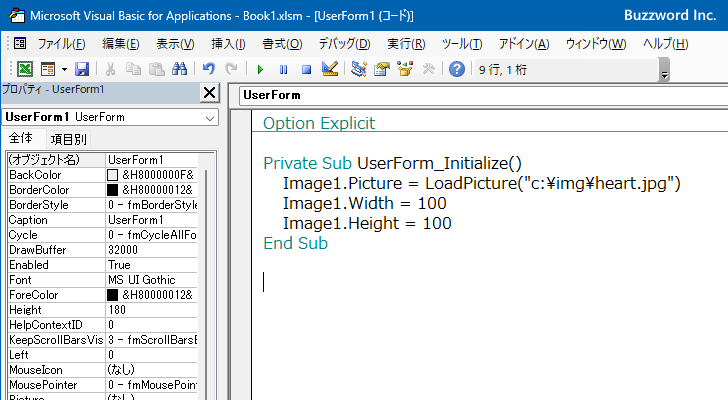Click the Cut scissors icon
Image resolution: width=728 pixels, height=400 pixels.
[x=110, y=69]
